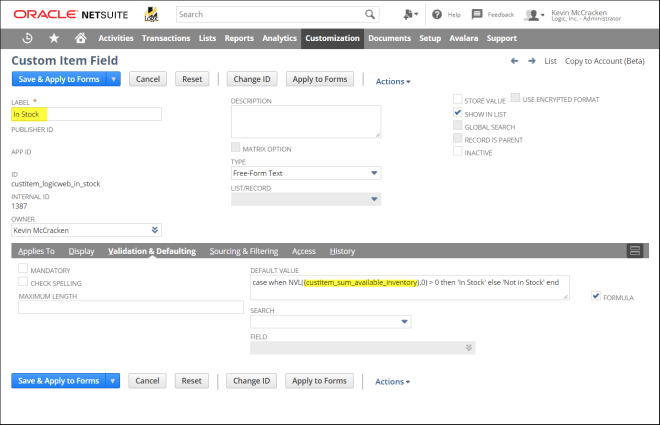The image size is (660, 425).
Task: Uncheck the Formula checkbox
Action: click(596, 296)
